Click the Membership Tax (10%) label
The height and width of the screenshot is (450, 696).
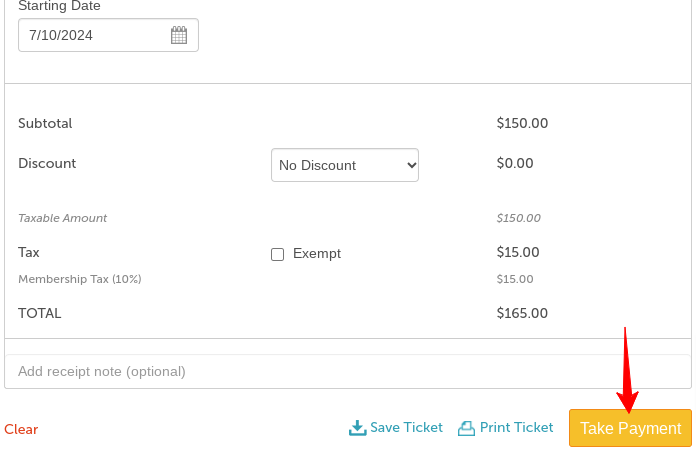(x=80, y=279)
